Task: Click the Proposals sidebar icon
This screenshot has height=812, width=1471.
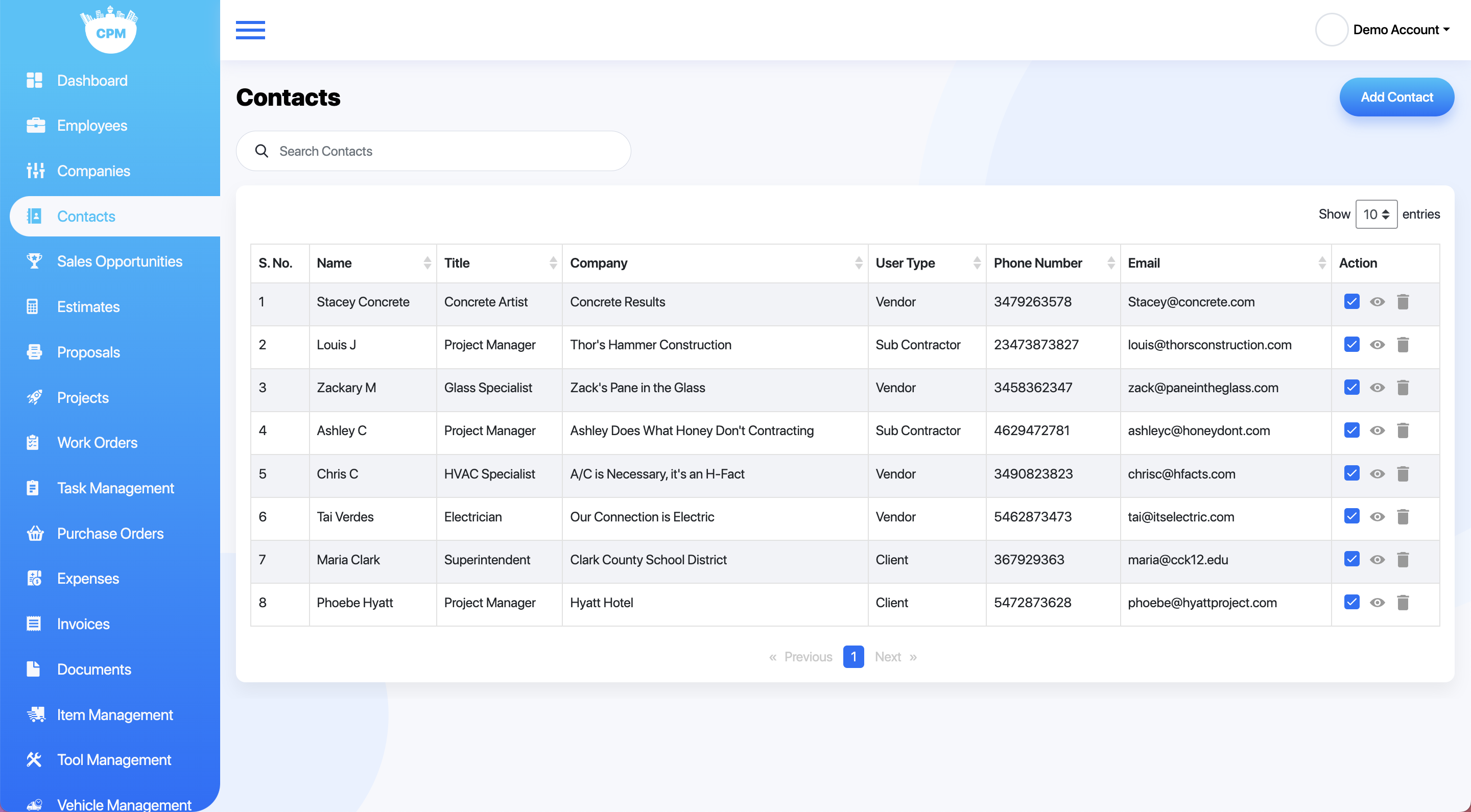Action: tap(34, 352)
